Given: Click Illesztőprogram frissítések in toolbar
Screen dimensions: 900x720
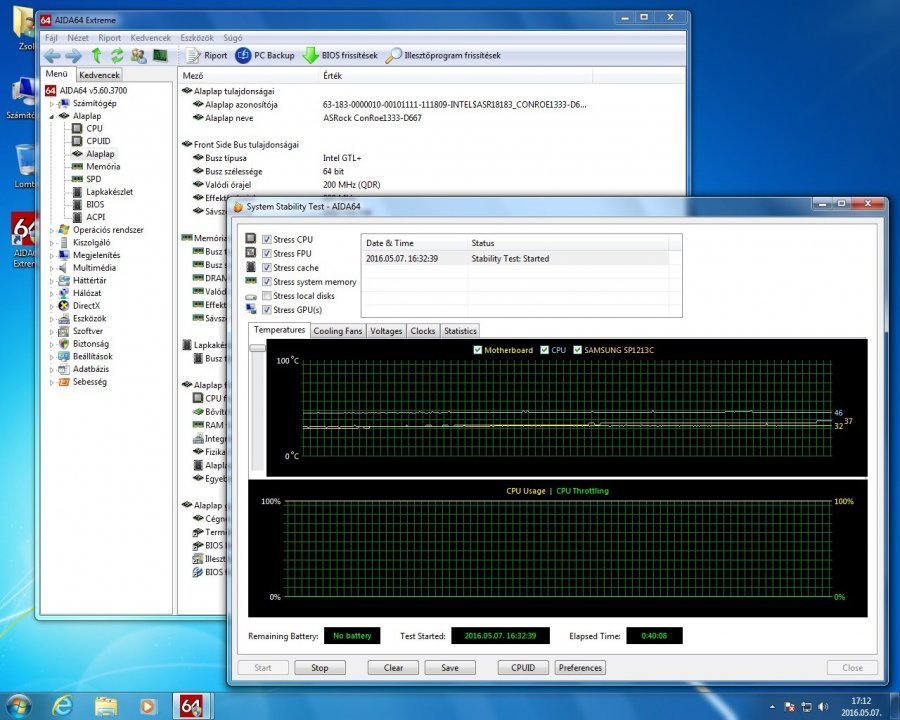Looking at the screenshot, I should tap(443, 56).
